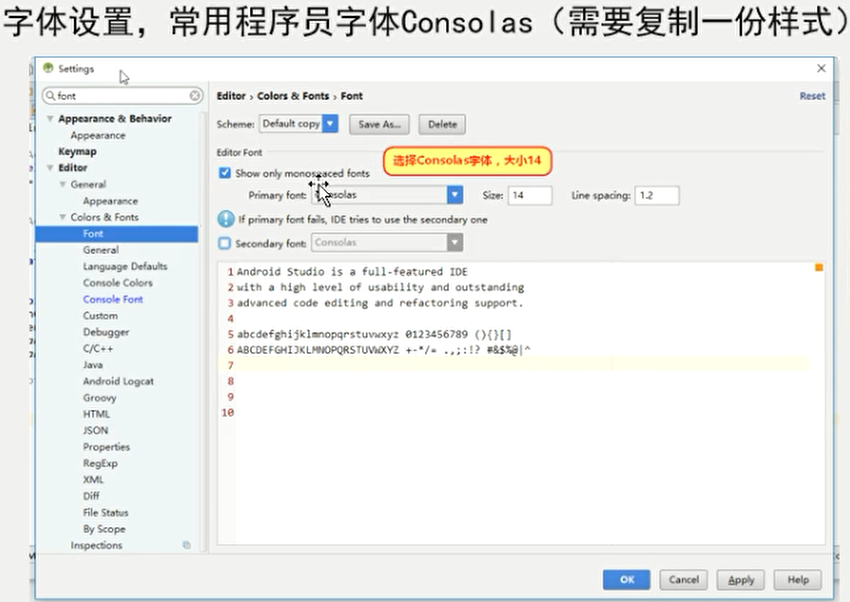Image resolution: width=850 pixels, height=602 pixels.
Task: Open Inspections settings
Action: pyautogui.click(x=96, y=545)
